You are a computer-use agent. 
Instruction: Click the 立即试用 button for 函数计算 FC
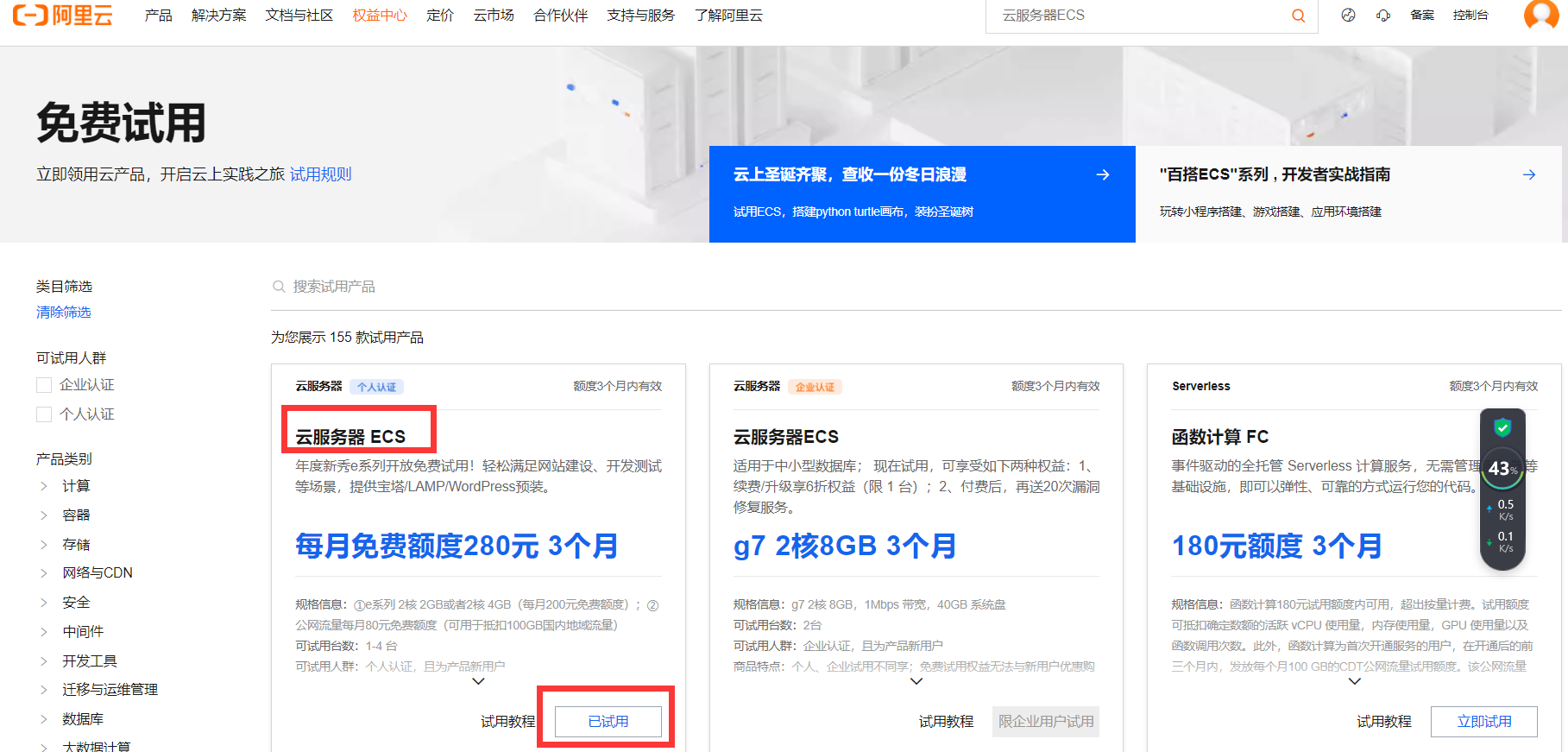[x=1484, y=722]
